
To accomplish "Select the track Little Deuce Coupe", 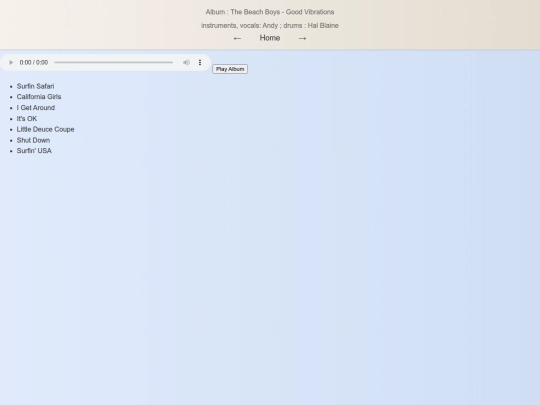I will 45,129.
